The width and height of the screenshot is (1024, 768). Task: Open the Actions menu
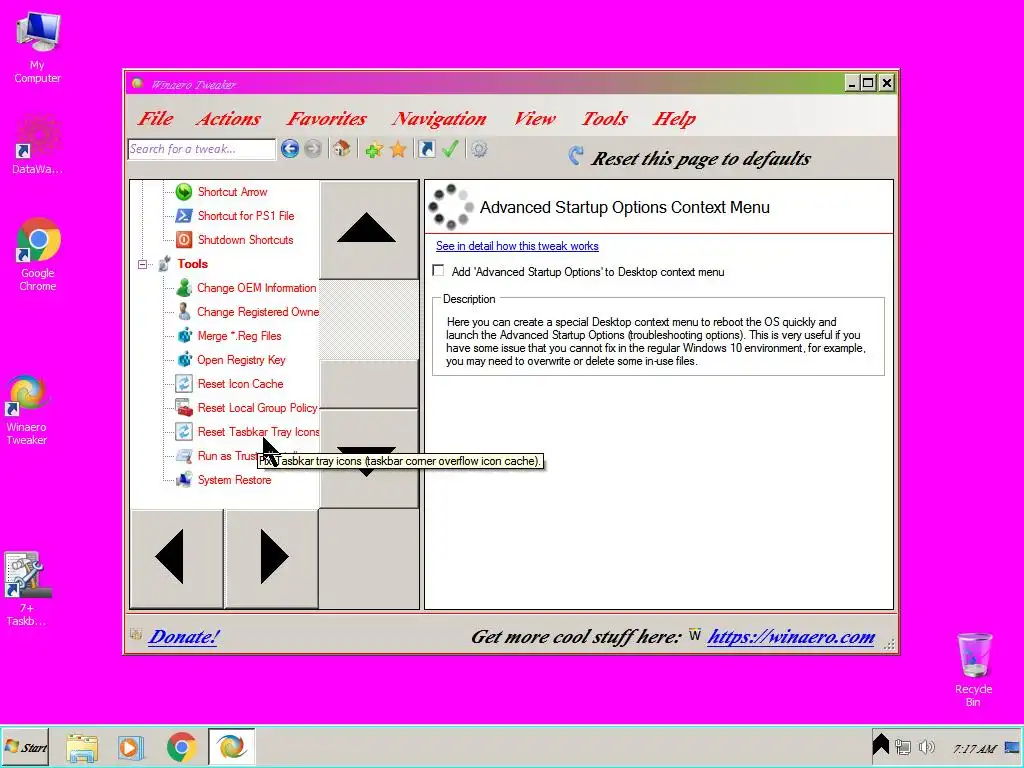click(228, 119)
